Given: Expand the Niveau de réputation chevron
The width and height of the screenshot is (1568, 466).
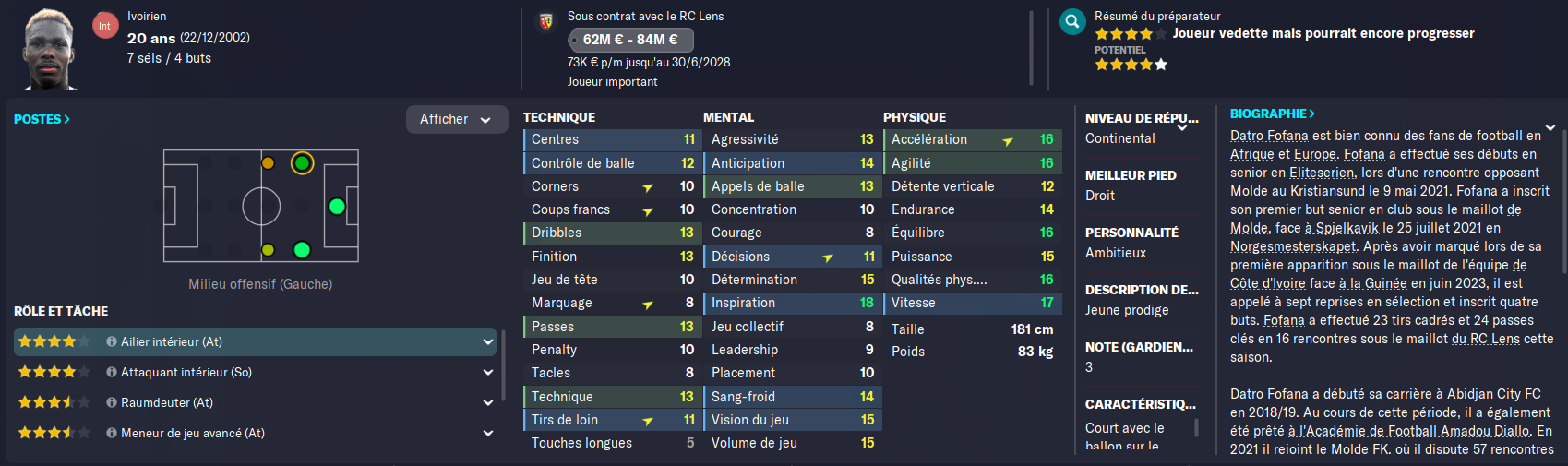Looking at the screenshot, I should (1182, 129).
